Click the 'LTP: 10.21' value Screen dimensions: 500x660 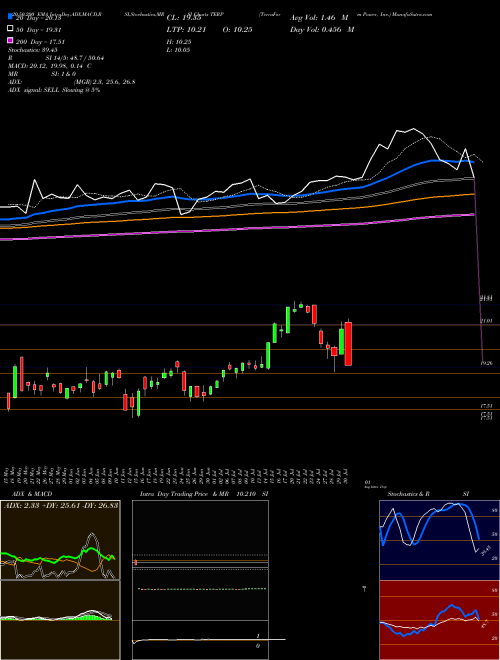(186, 29)
